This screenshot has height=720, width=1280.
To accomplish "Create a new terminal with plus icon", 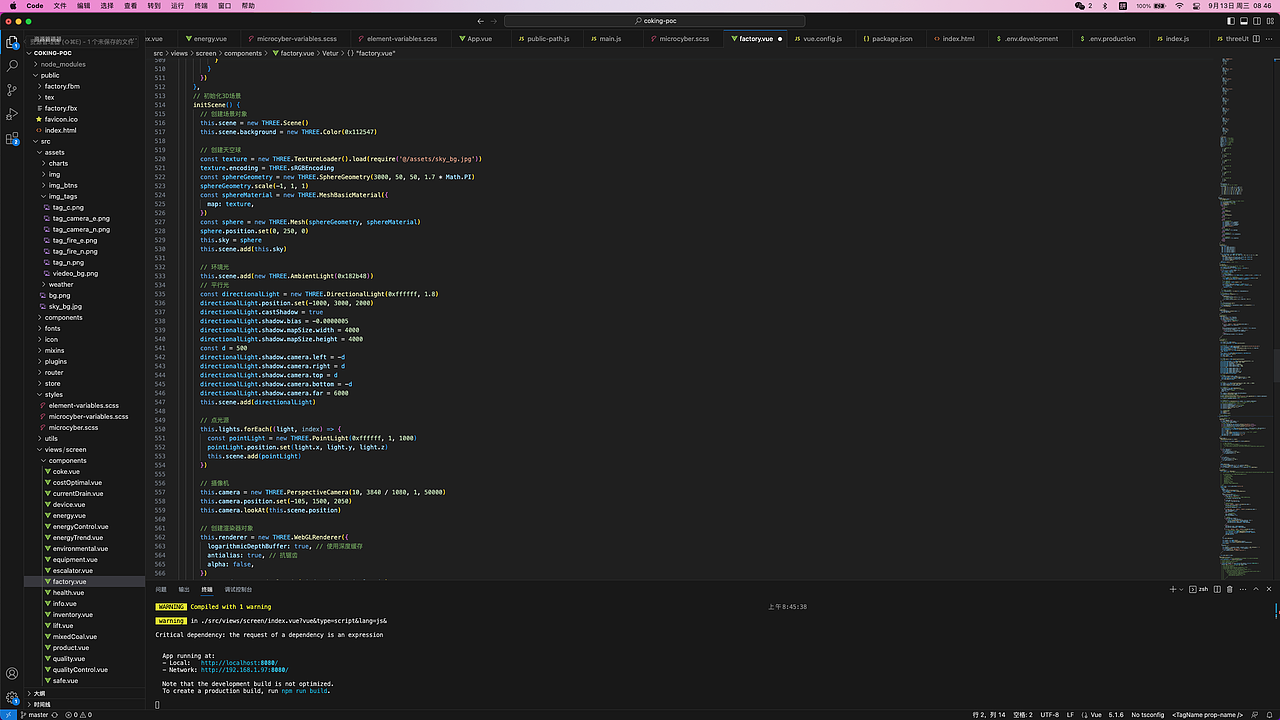I will (x=1173, y=589).
